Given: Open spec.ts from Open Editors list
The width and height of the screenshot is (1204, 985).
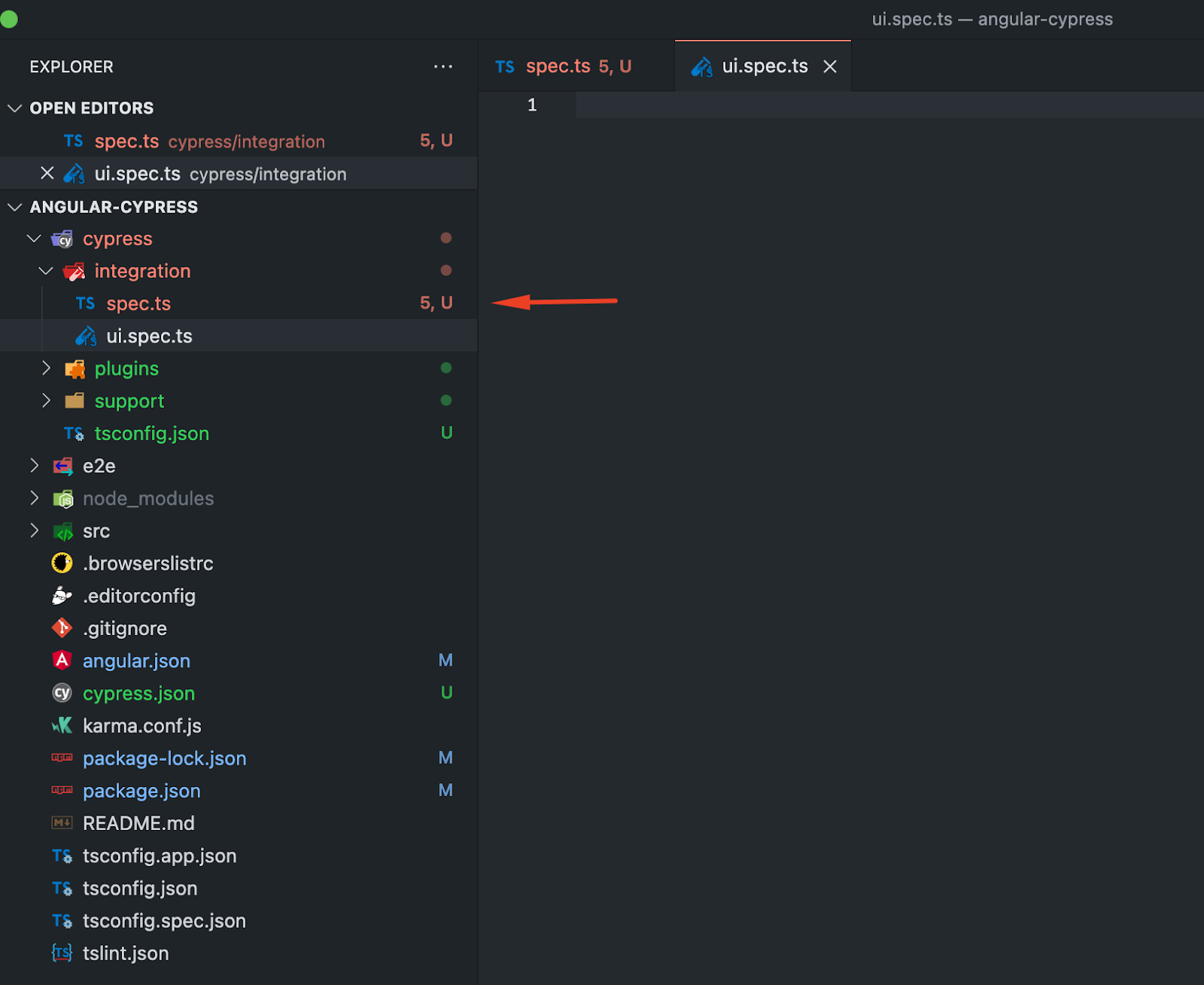Looking at the screenshot, I should click(239, 141).
